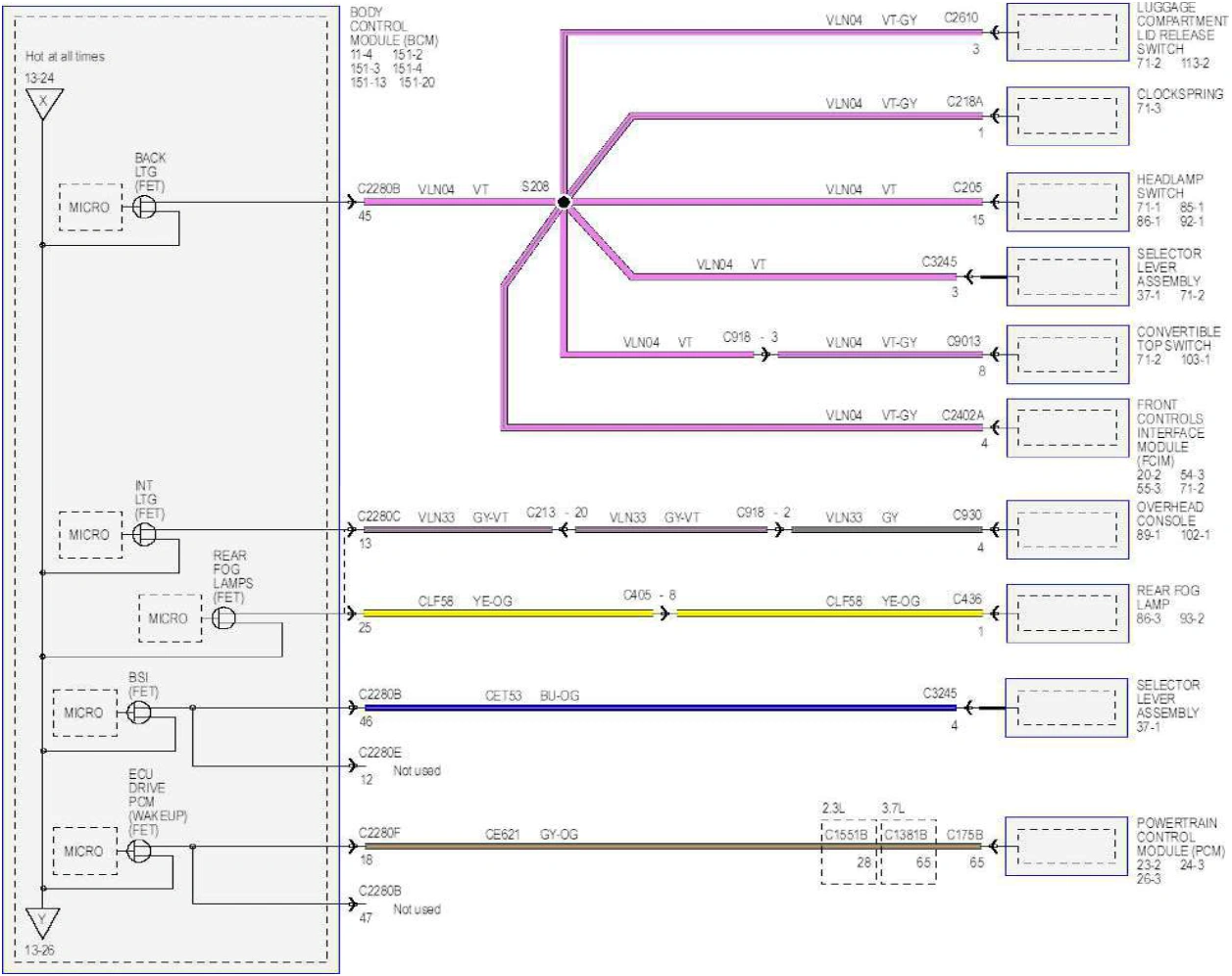This screenshot has width=1232, height=976.
Task: Click the 'CE621 GY-OG' wire label
Action: coord(532,835)
